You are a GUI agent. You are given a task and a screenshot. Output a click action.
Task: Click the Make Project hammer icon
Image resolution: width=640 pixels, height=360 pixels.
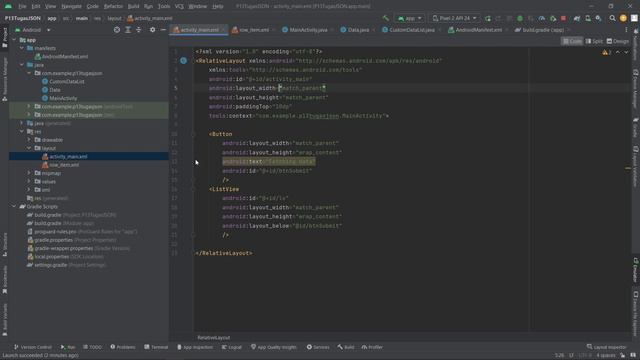pyautogui.click(x=385, y=18)
